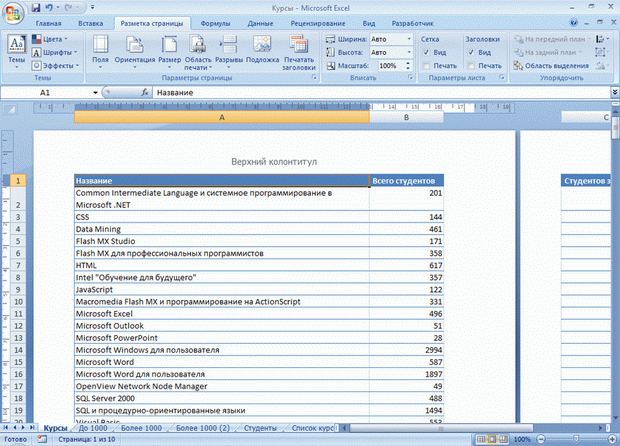Switch to Page Break Preview in status bar
The width and height of the screenshot is (620, 446).
tap(503, 439)
